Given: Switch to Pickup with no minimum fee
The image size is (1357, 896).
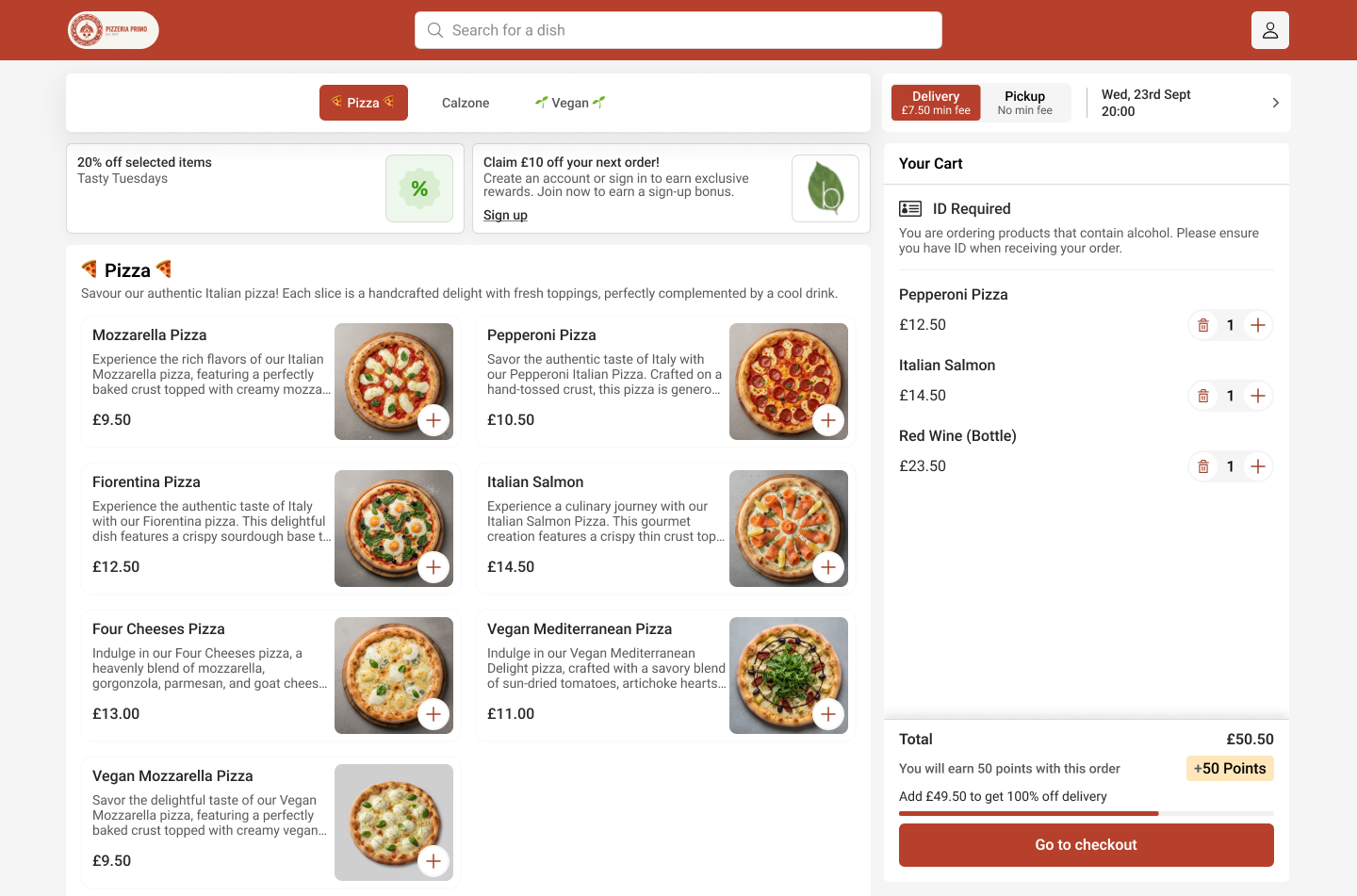Looking at the screenshot, I should point(1024,102).
